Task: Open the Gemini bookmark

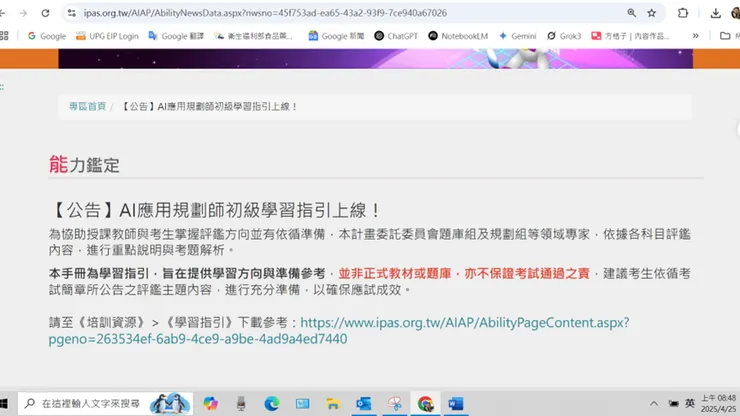Action: tap(517, 36)
